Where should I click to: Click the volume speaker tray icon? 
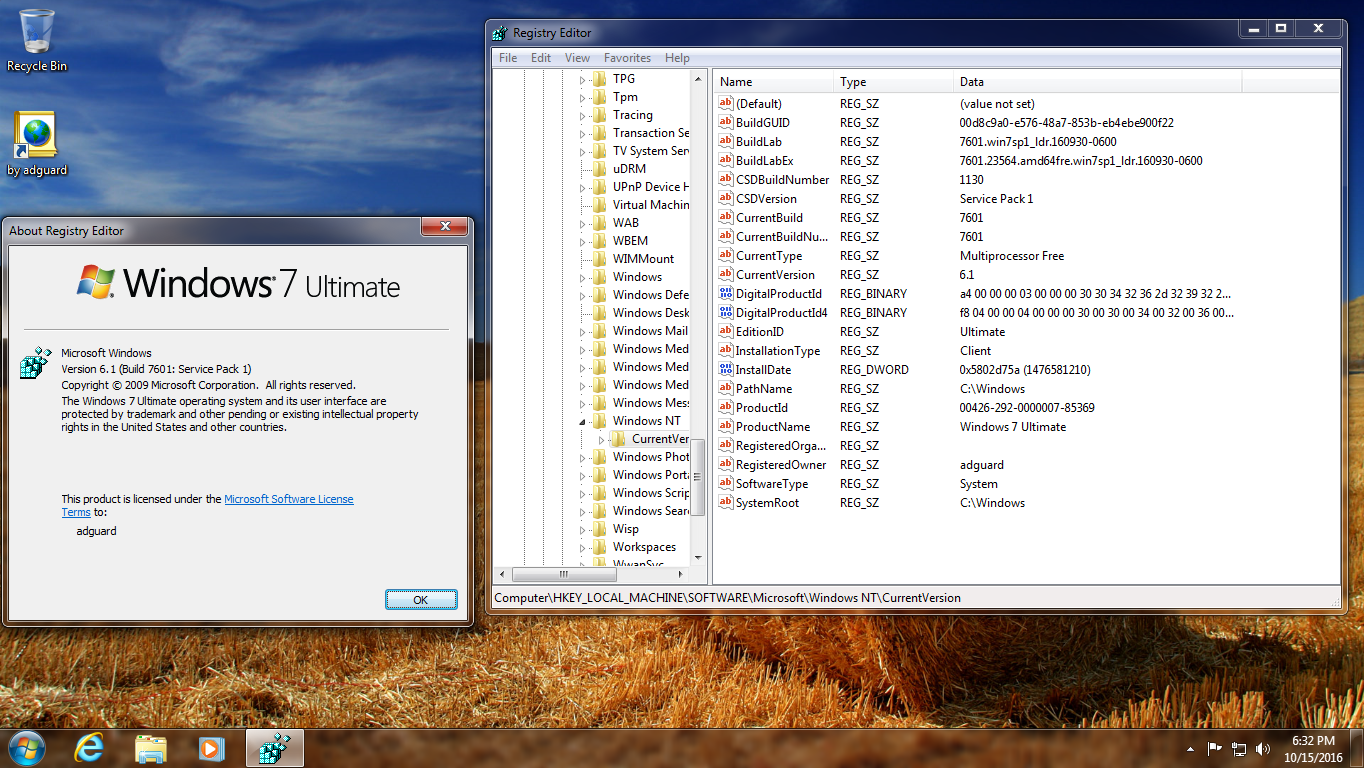tap(1263, 748)
